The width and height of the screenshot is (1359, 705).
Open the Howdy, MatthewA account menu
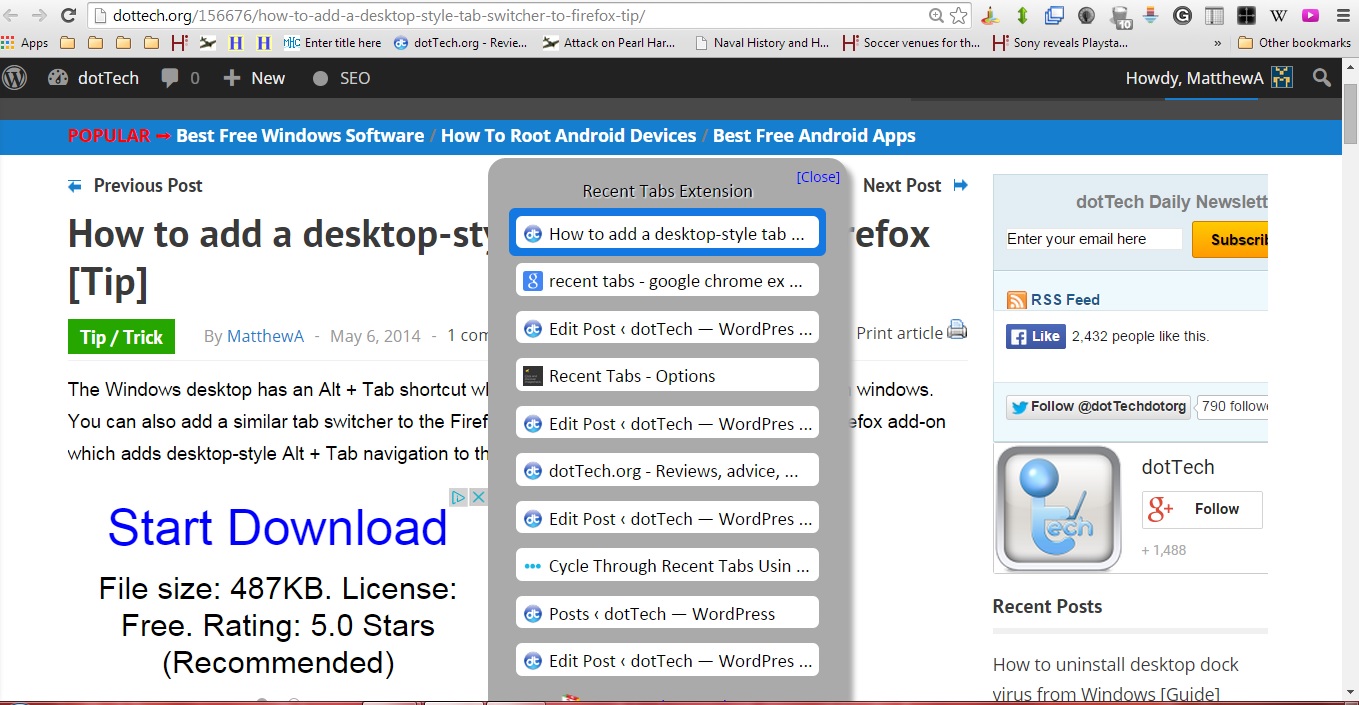1209,78
